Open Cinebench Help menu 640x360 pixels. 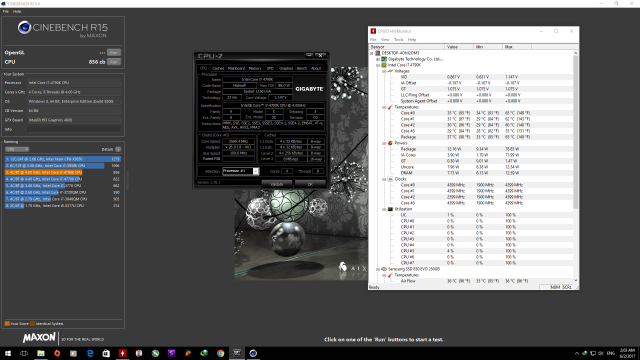pyautogui.click(x=17, y=11)
